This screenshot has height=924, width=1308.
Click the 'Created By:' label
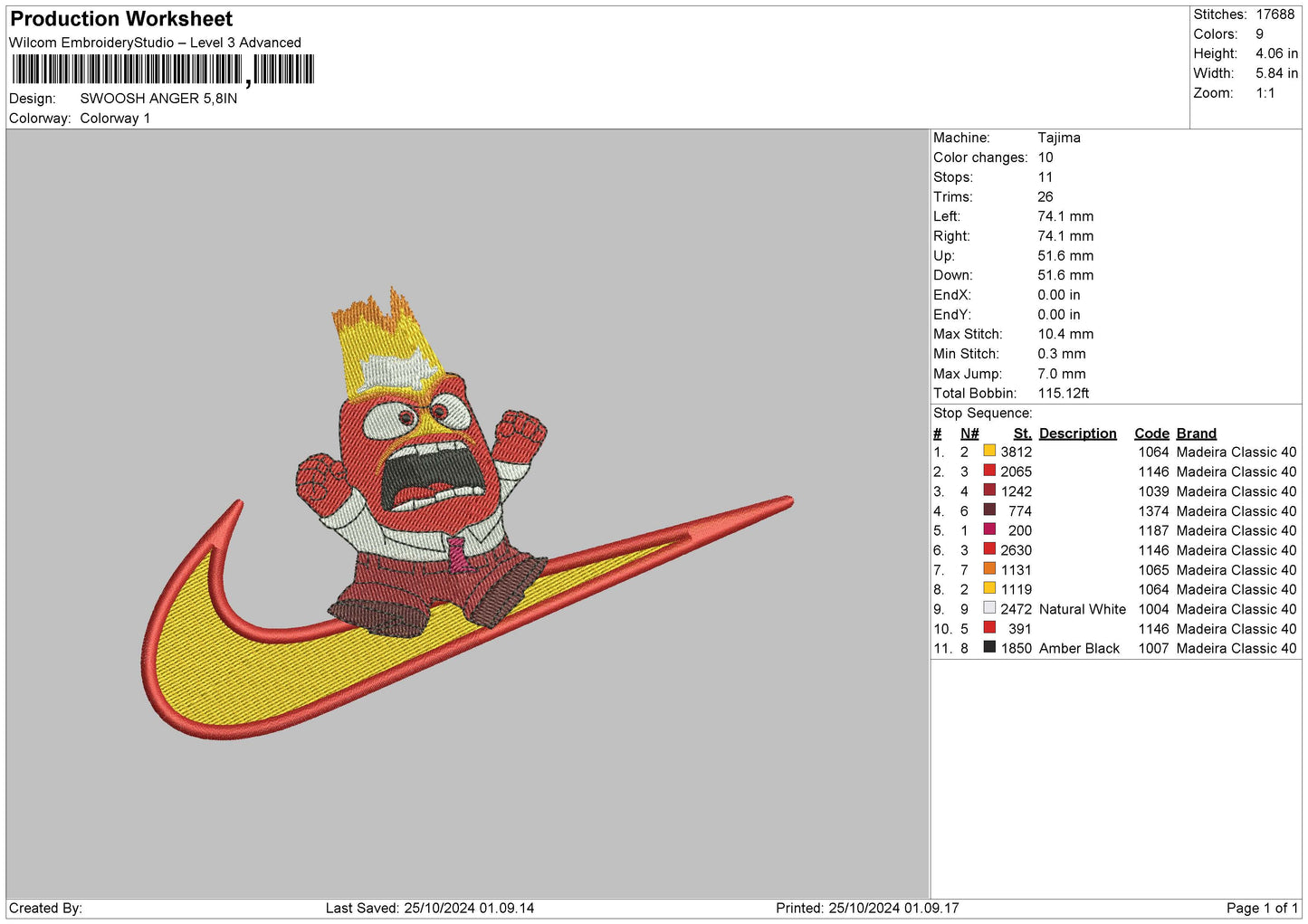[45, 909]
